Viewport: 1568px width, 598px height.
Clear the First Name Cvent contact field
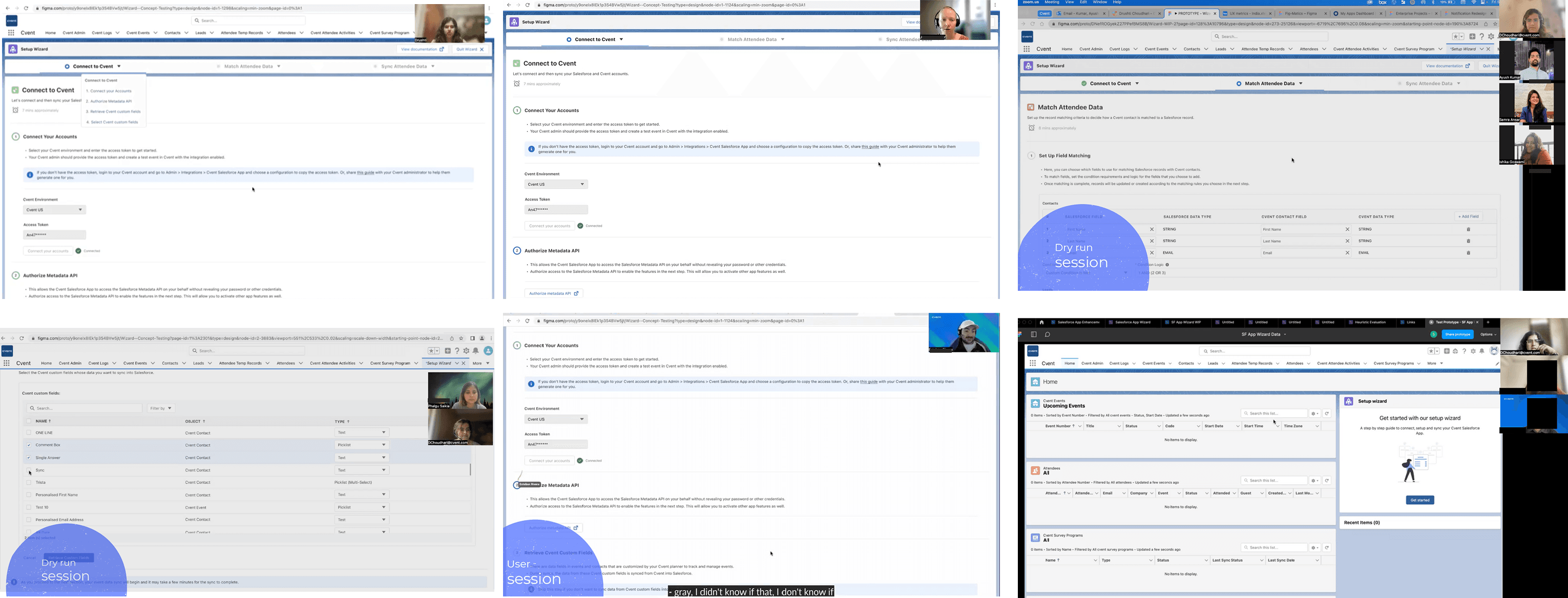(1347, 229)
